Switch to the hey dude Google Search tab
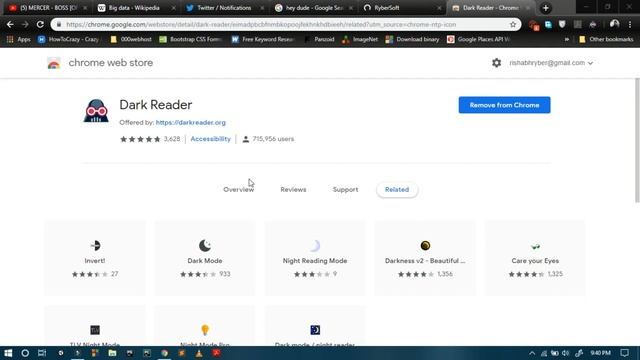The width and height of the screenshot is (640, 360). [313, 8]
